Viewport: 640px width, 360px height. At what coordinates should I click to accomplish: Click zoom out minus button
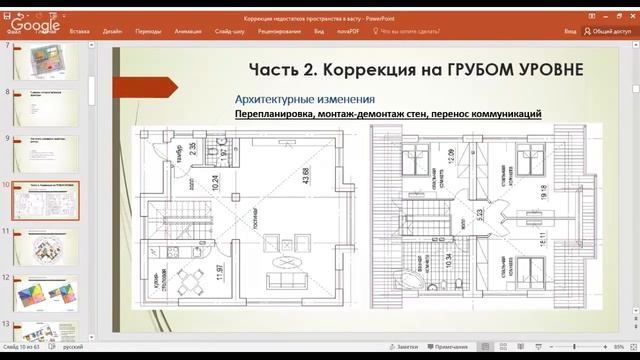pyautogui.click(x=551, y=347)
